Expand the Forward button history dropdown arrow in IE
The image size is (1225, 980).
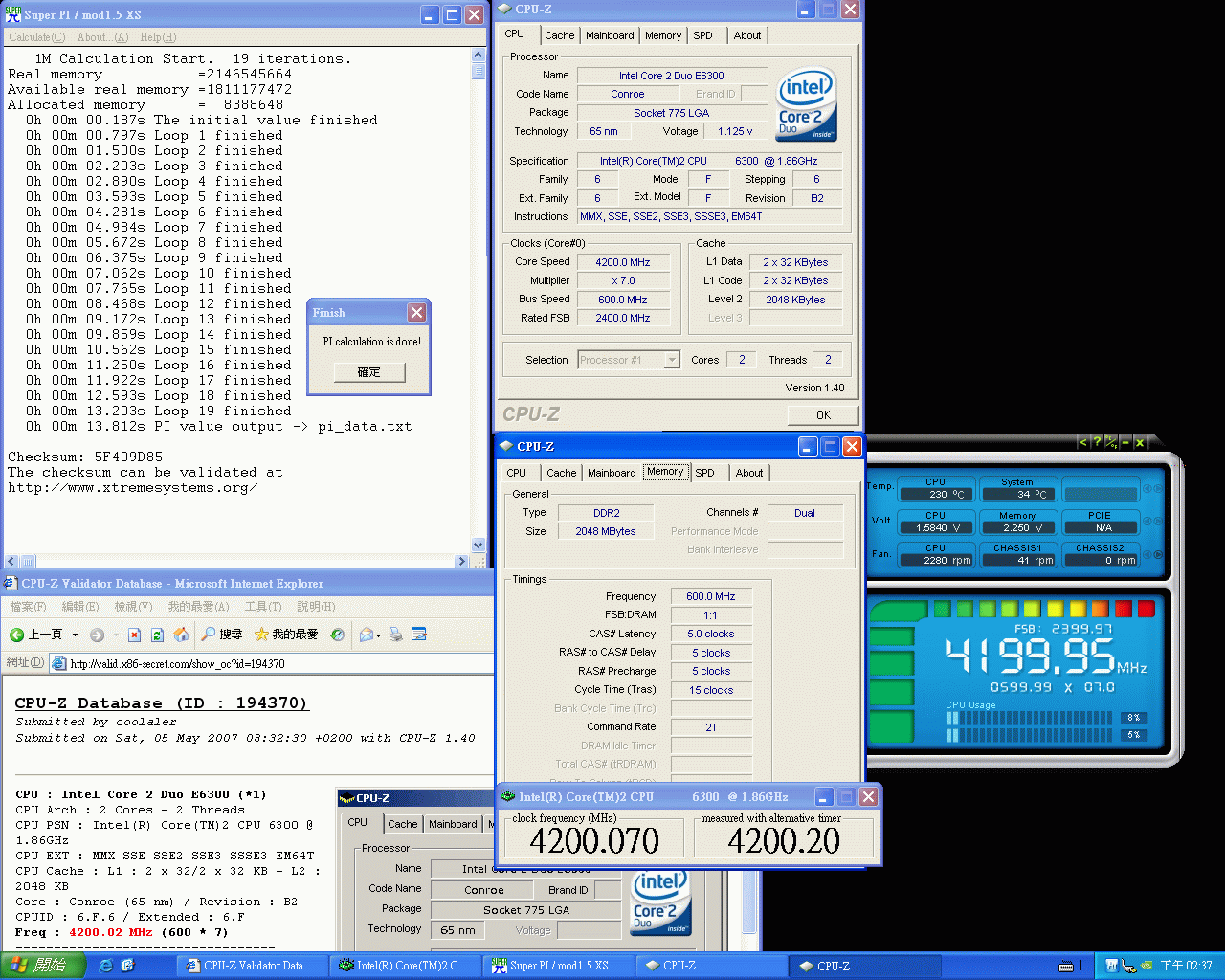[115, 635]
